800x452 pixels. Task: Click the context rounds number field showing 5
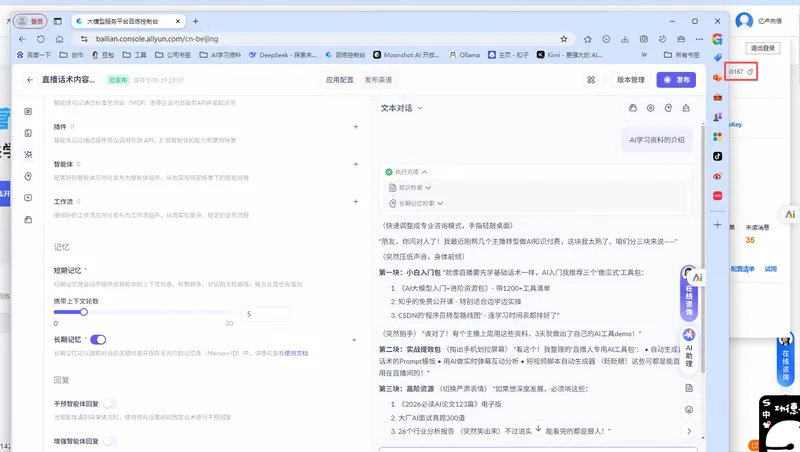(x=265, y=314)
